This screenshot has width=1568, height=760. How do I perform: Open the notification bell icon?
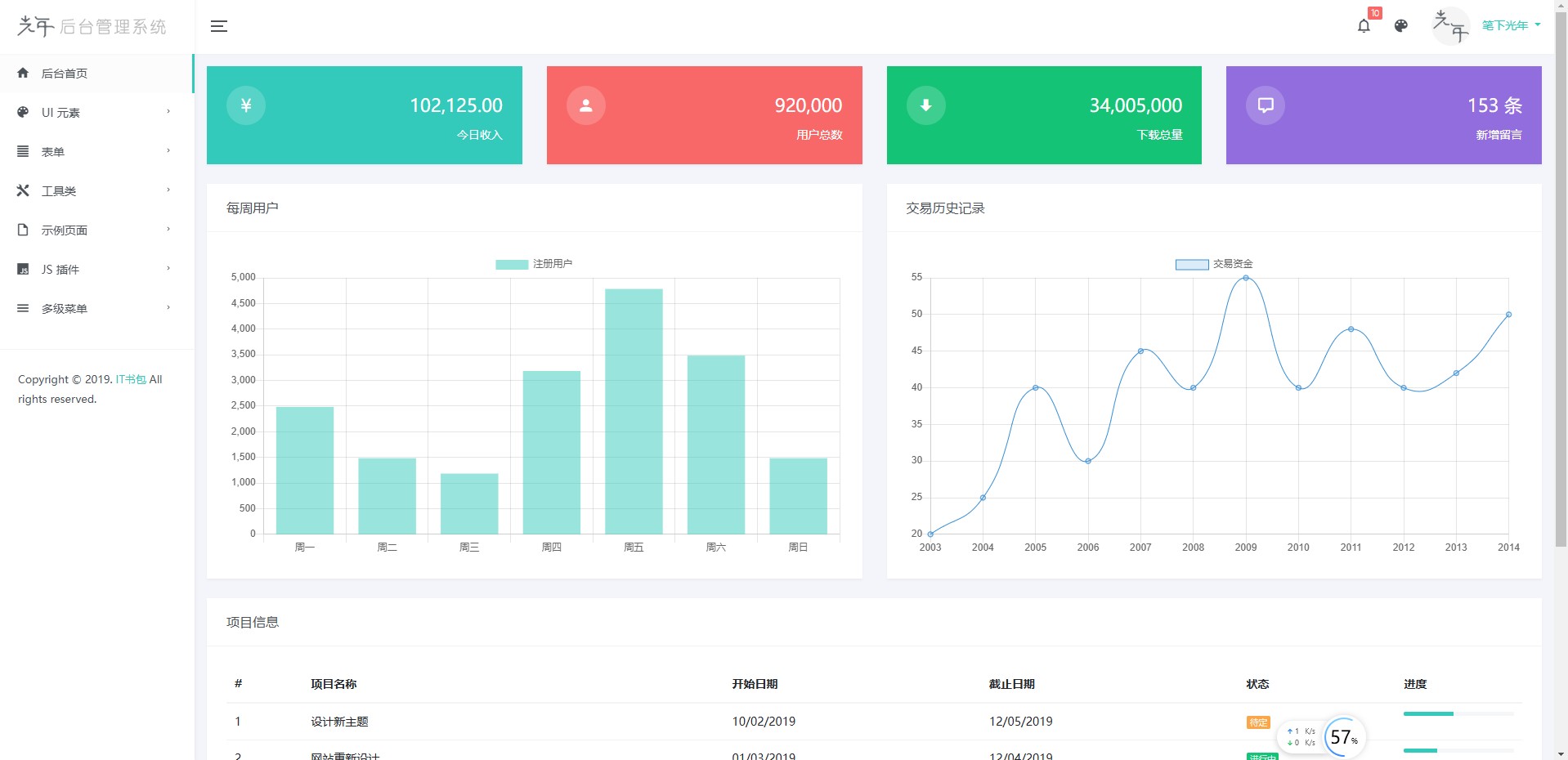[x=1364, y=26]
